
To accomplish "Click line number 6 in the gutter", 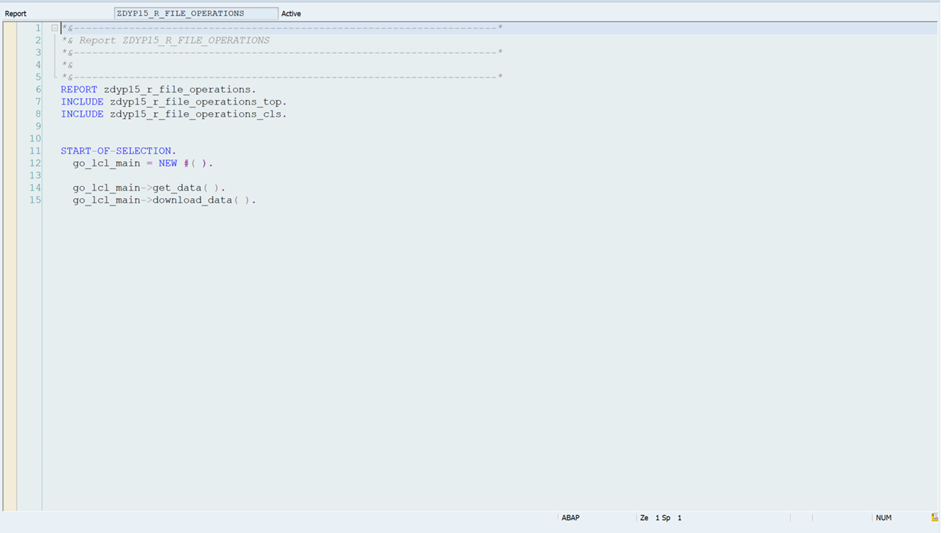I will click(38, 90).
